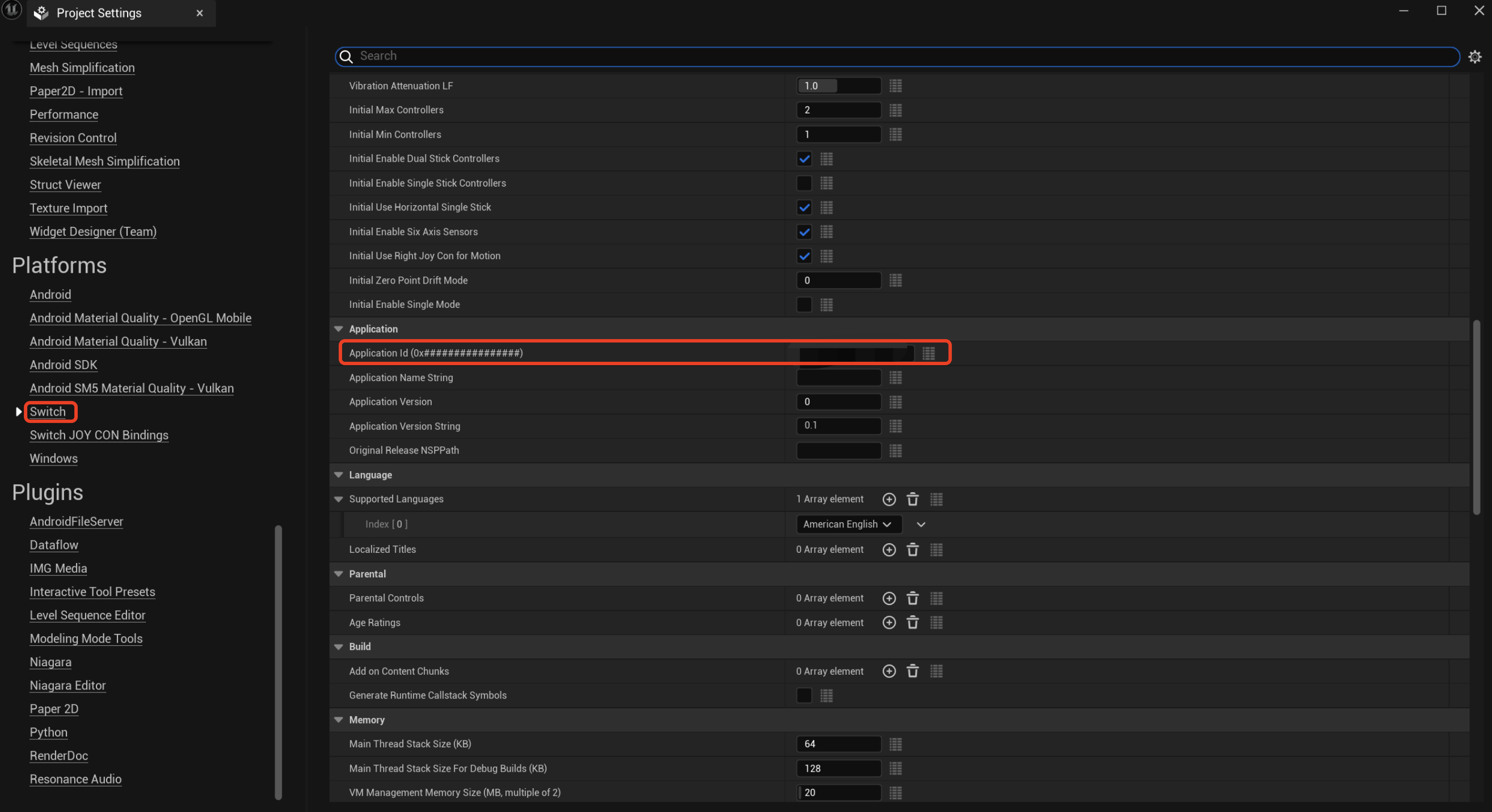
Task: Click the Application Id settings icon
Action: pos(928,353)
